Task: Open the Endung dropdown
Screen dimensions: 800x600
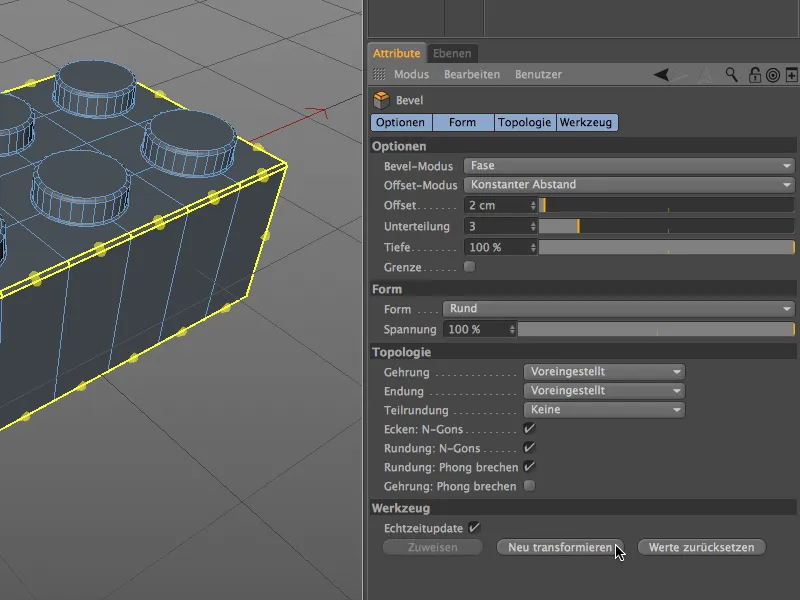Action: pyautogui.click(x=604, y=391)
